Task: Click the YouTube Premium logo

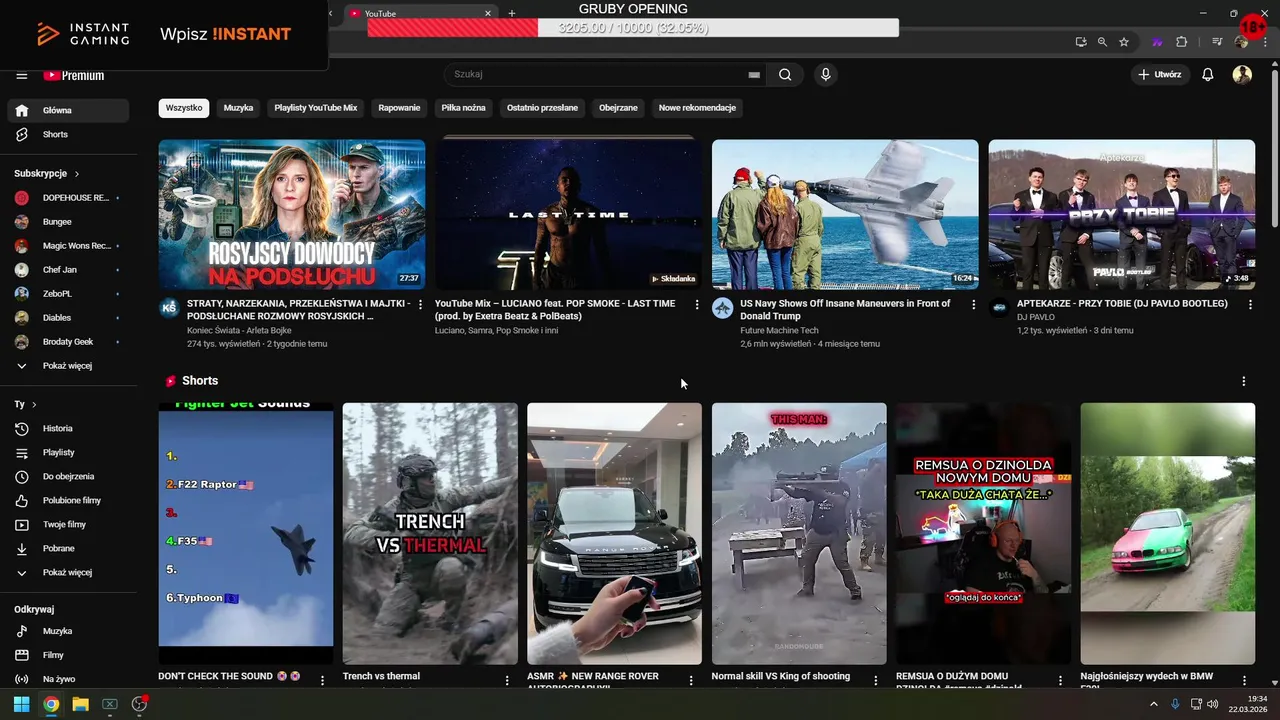Action: point(73,75)
